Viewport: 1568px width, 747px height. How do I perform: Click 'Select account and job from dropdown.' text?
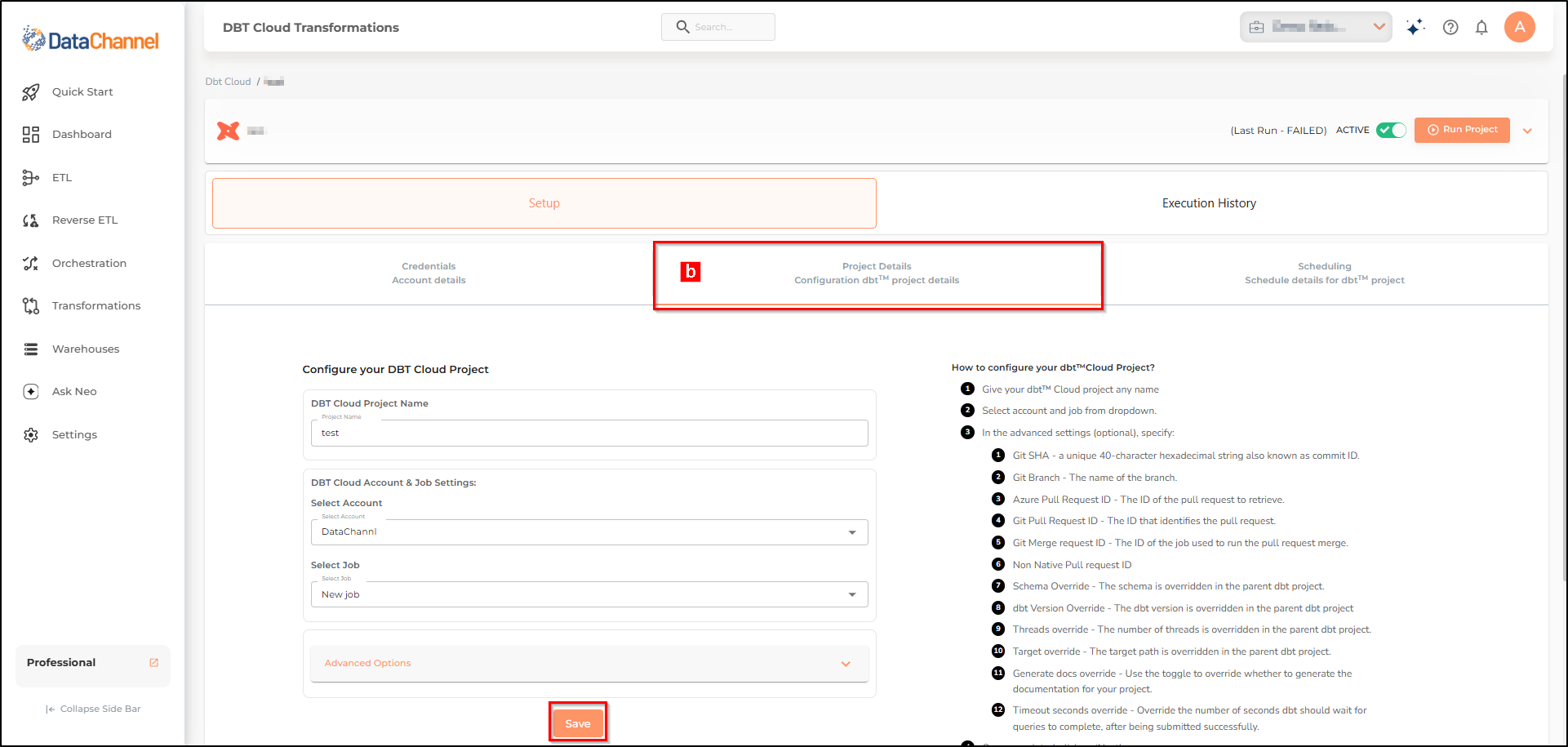(1069, 411)
